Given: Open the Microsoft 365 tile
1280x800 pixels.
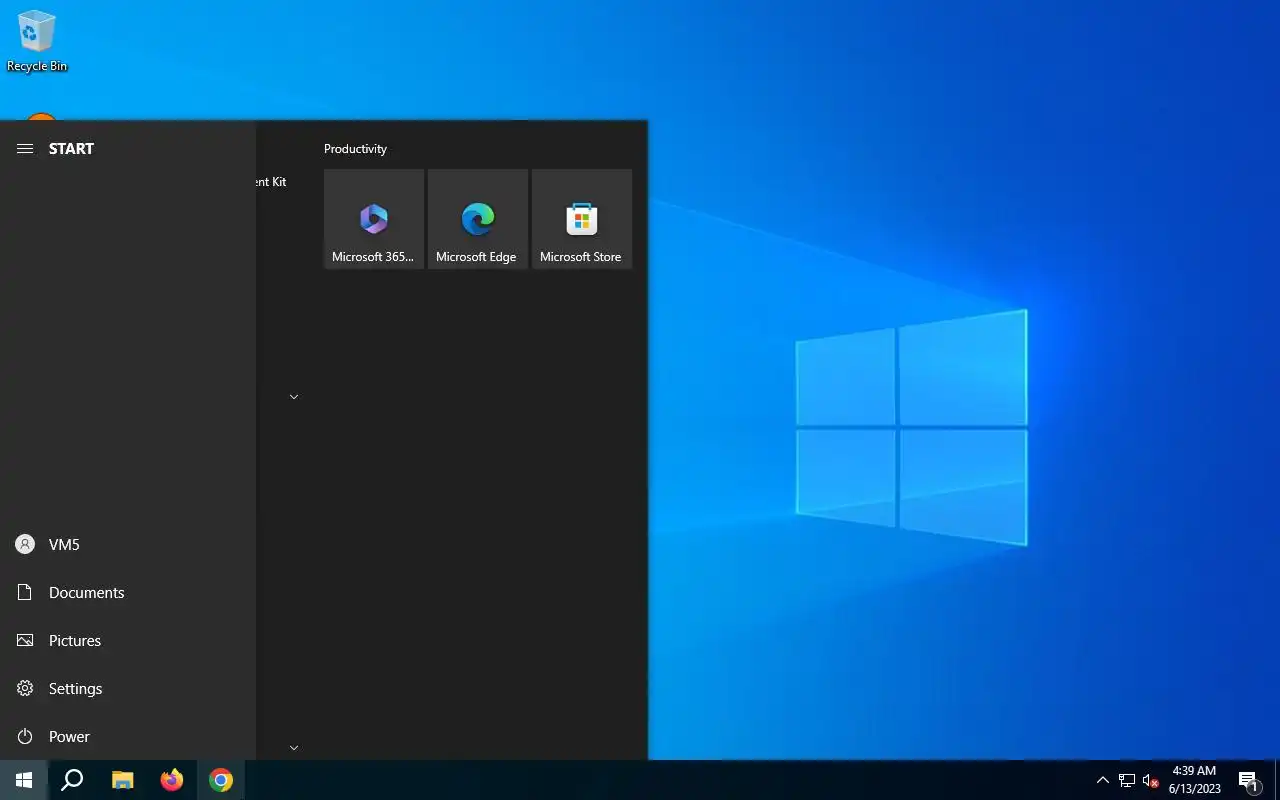Looking at the screenshot, I should [x=374, y=219].
